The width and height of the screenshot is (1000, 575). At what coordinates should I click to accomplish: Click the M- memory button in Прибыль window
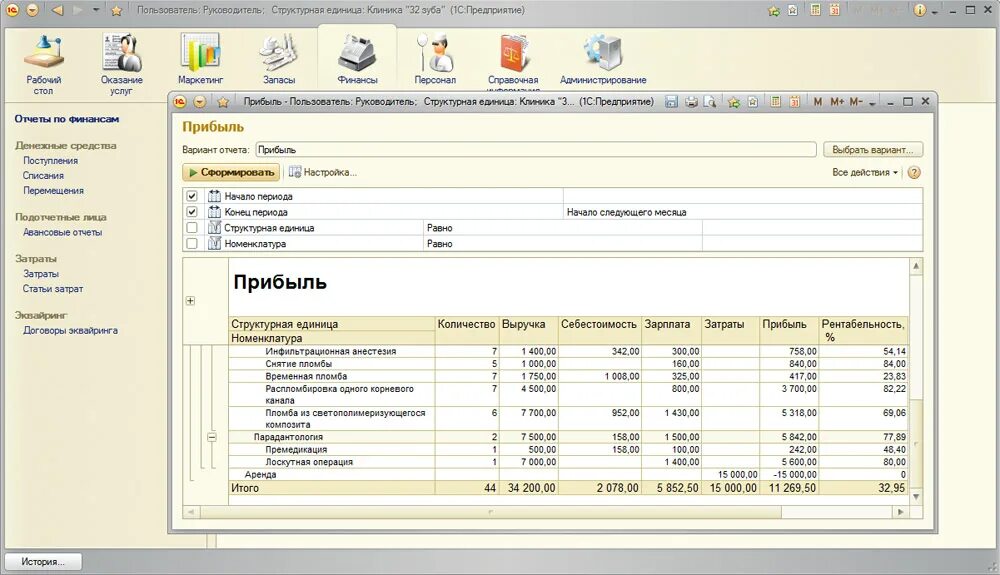(856, 101)
